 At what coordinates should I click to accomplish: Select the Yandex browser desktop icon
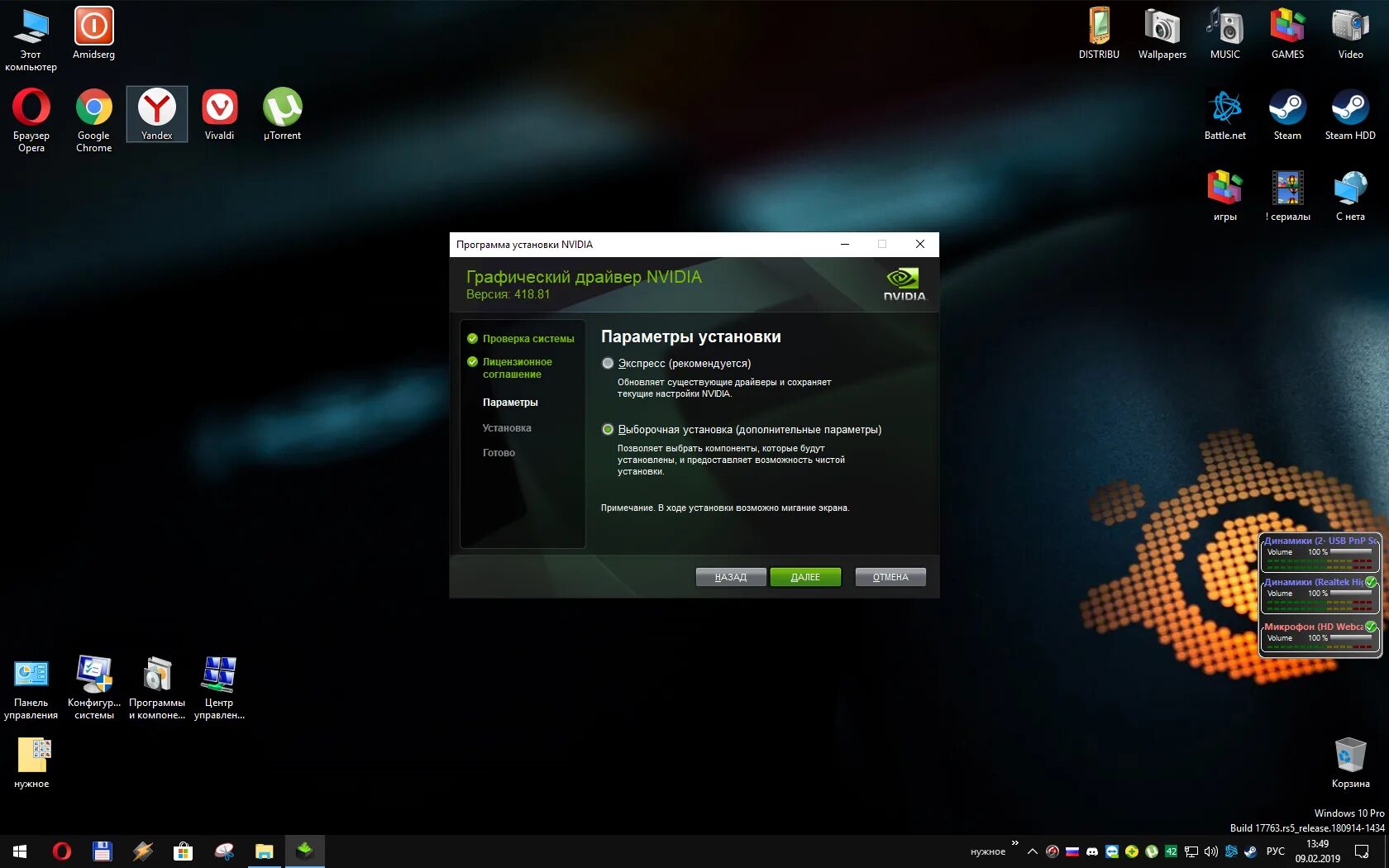[x=157, y=114]
